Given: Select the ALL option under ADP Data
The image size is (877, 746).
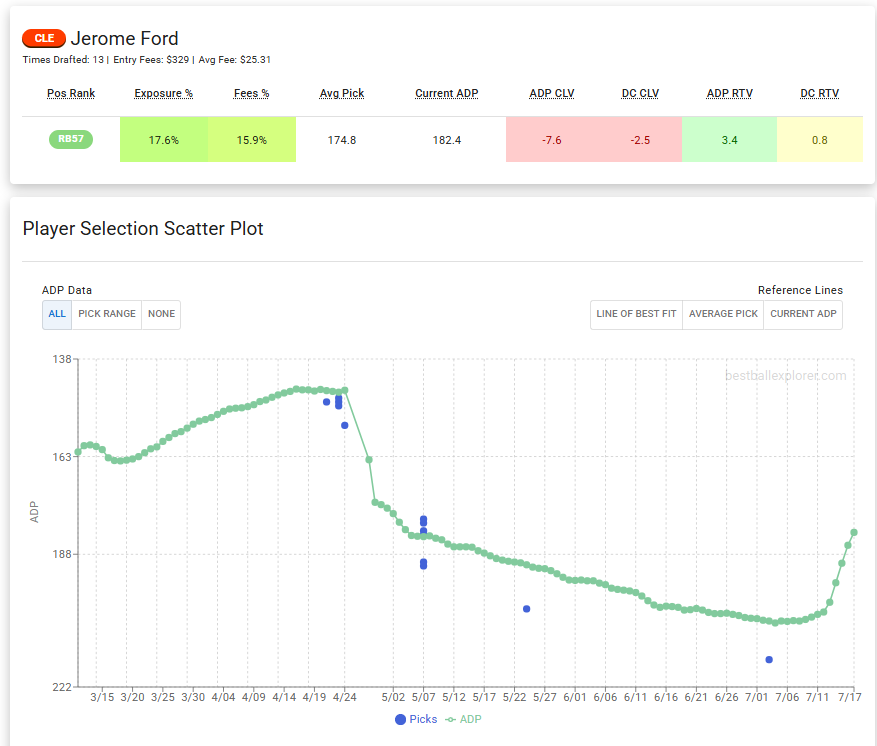Looking at the screenshot, I should 56,314.
